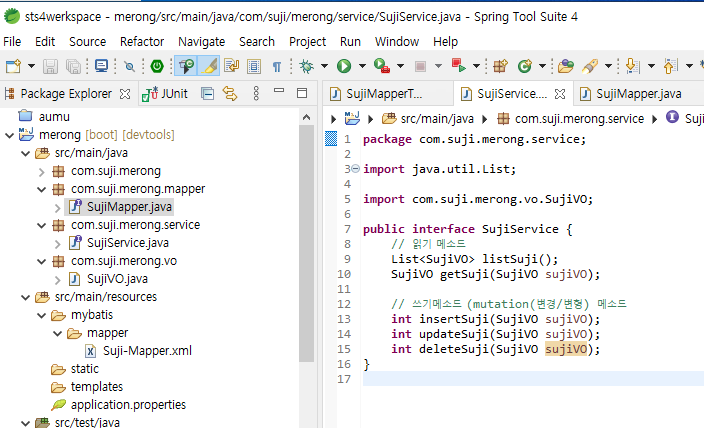
Task: Click the Relaunch red-square play icon
Action: pos(459,66)
